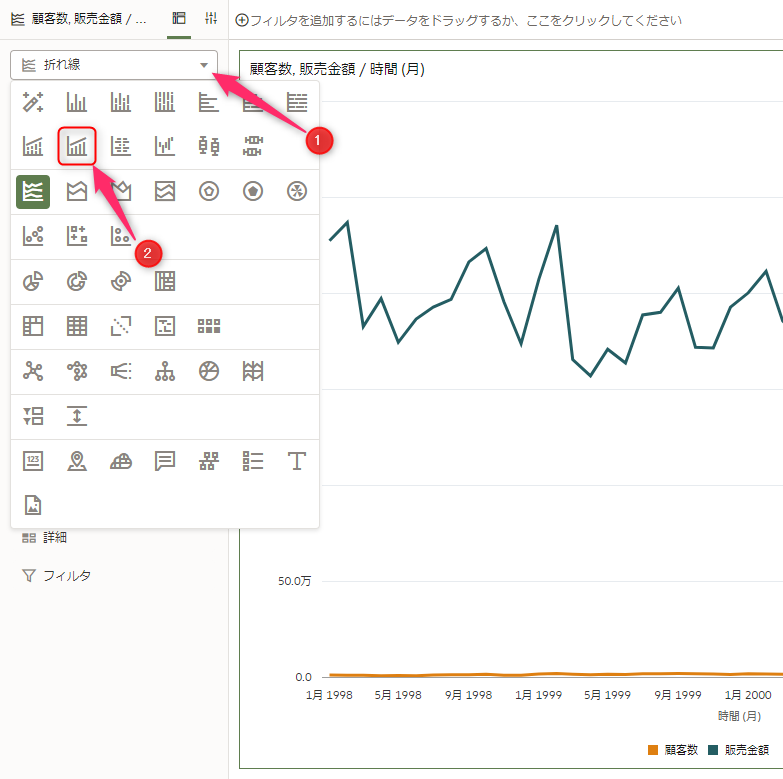Select the highlighted green line chart icon
This screenshot has height=779, width=783.
click(x=33, y=191)
